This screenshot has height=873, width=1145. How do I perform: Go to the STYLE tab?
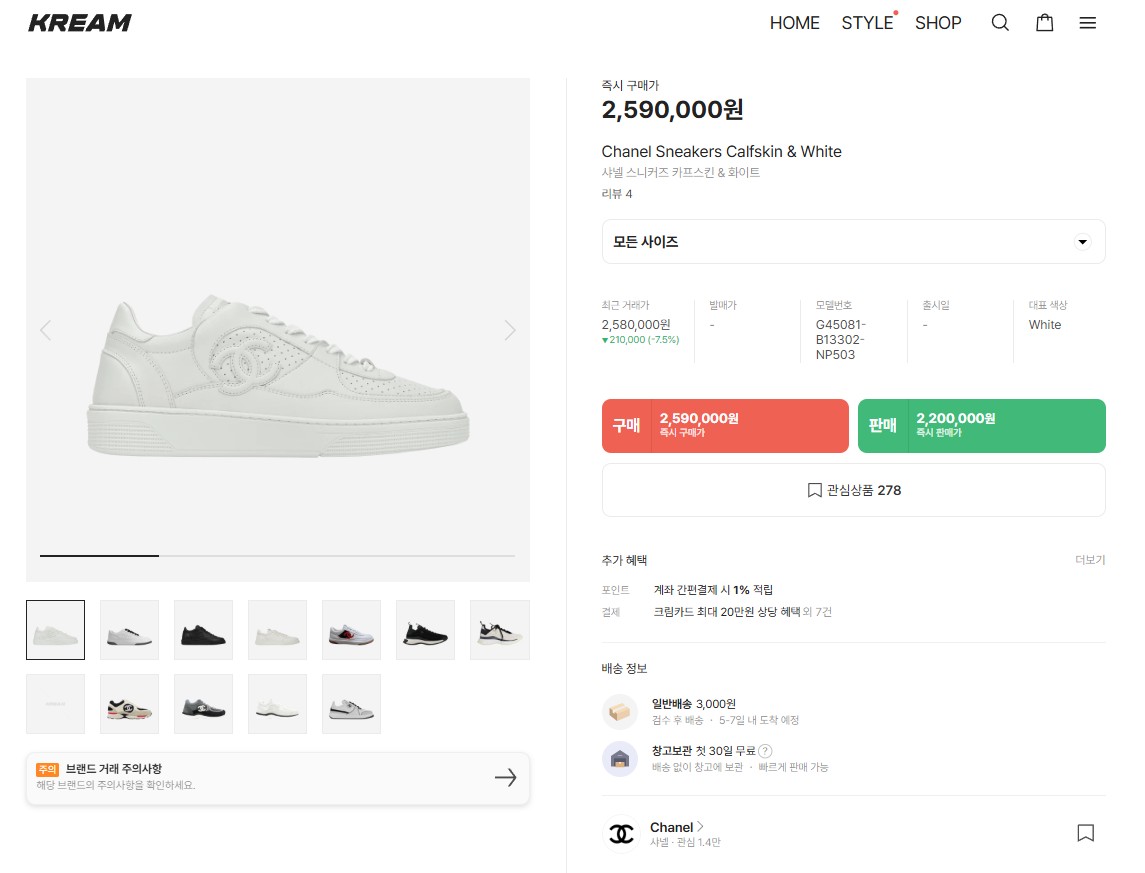coord(867,23)
